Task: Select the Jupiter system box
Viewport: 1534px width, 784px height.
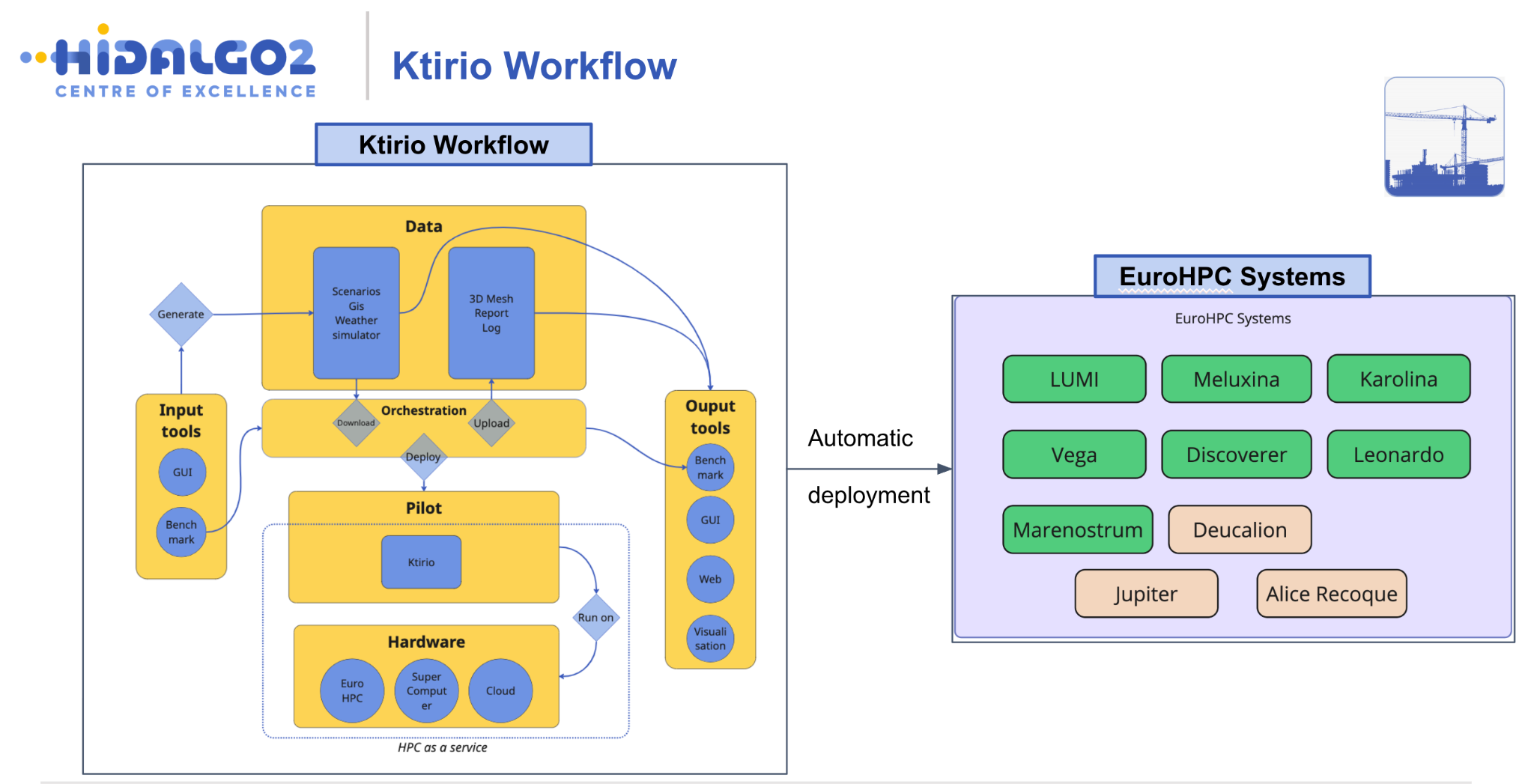Action: (x=1146, y=594)
